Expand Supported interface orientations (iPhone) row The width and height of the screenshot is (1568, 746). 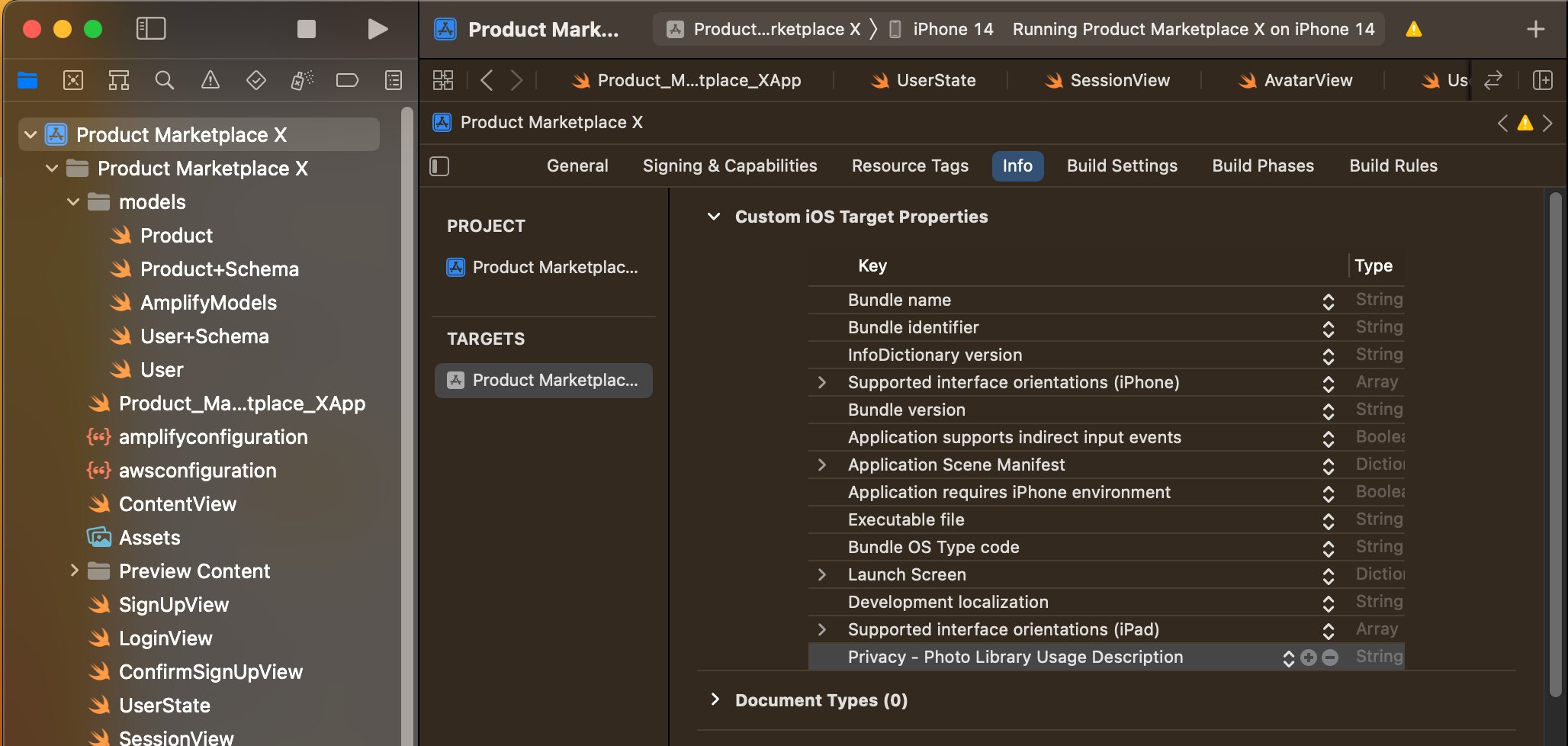(822, 382)
